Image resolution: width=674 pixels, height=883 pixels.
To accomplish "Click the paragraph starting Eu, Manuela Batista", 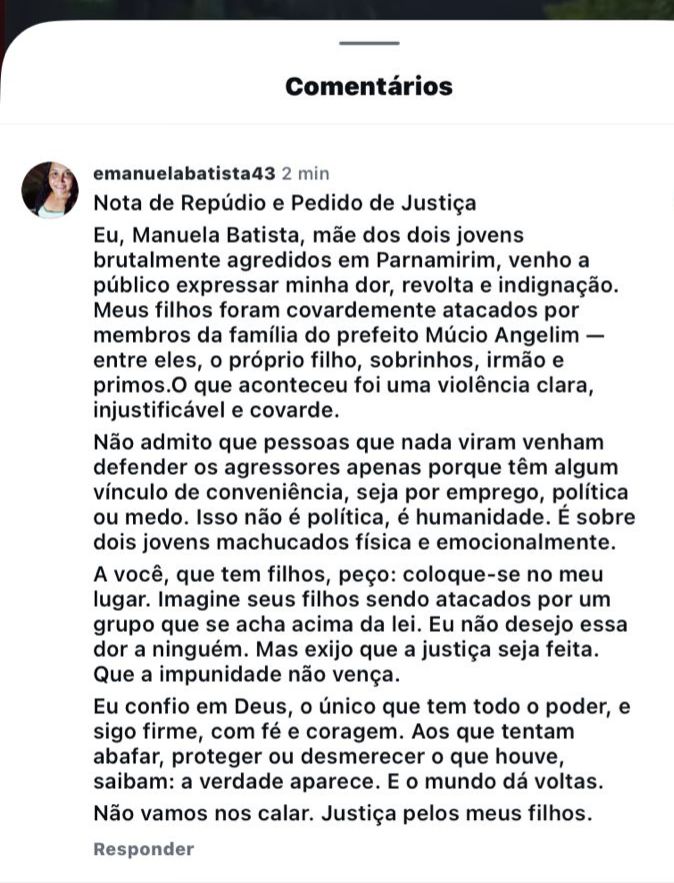I will (356, 323).
